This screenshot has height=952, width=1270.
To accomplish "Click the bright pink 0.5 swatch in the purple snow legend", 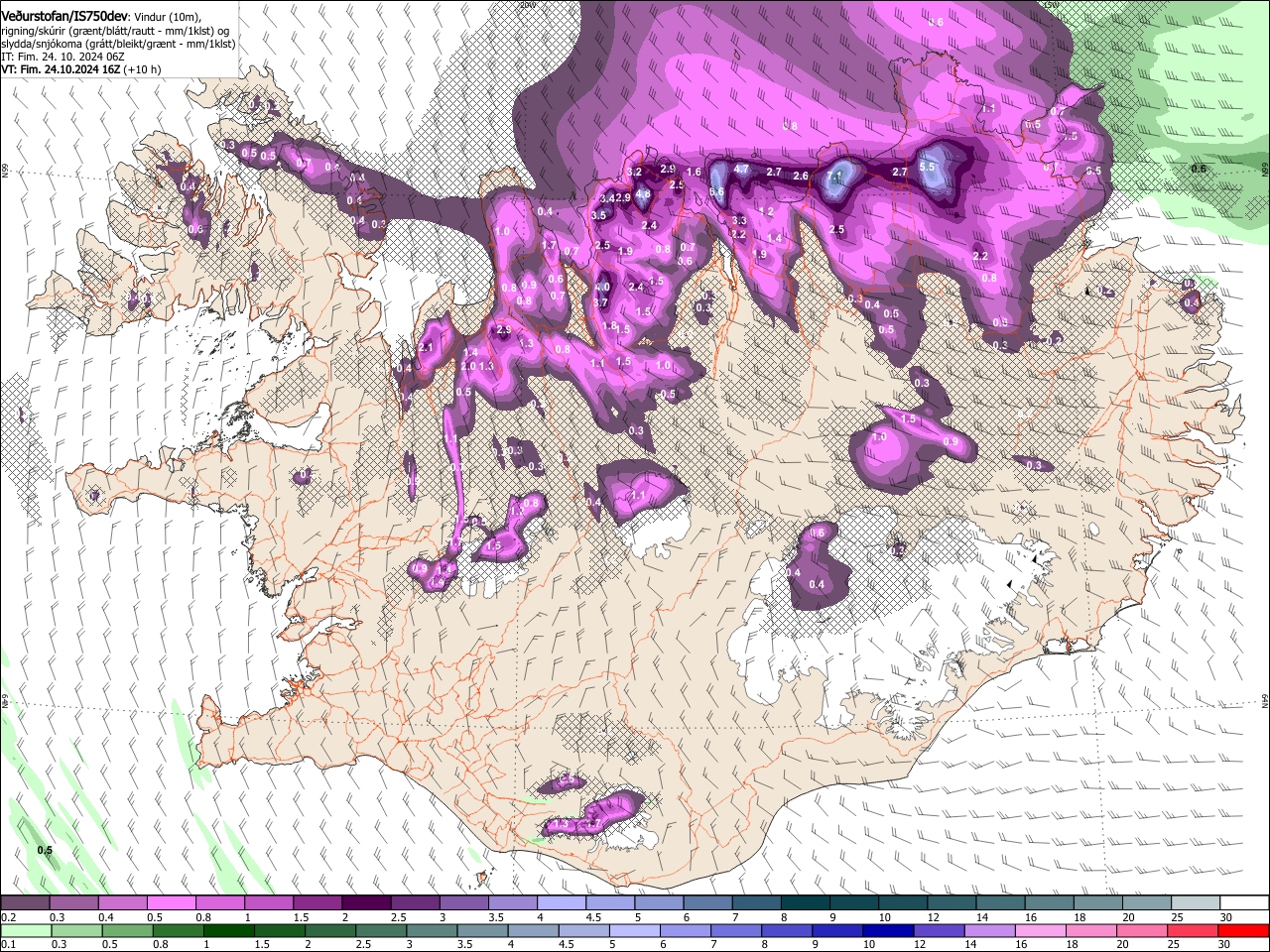I will (x=171, y=903).
